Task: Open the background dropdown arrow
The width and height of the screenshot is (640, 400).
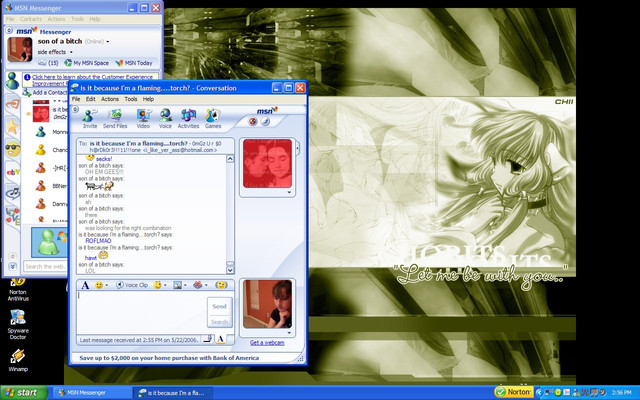Action: [x=186, y=285]
